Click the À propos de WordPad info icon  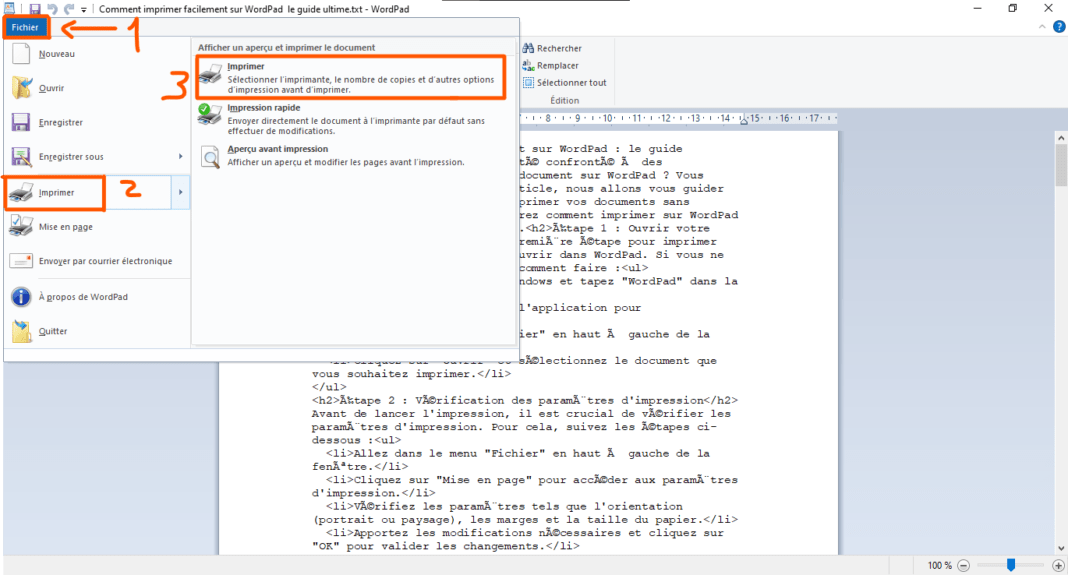tap(21, 297)
